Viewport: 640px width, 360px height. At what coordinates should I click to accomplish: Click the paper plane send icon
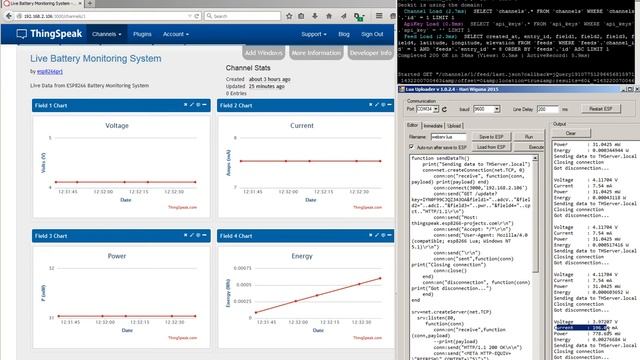point(344,16)
